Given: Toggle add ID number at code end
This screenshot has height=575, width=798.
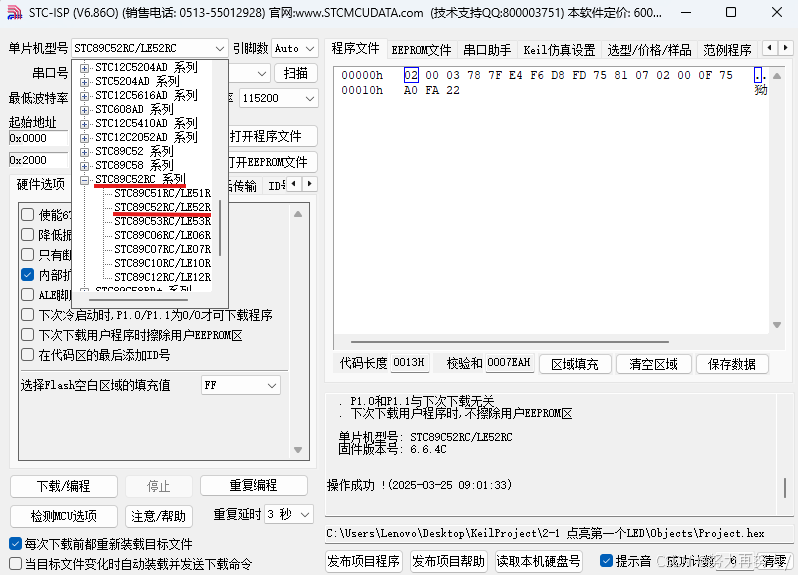Looking at the screenshot, I should [x=27, y=355].
